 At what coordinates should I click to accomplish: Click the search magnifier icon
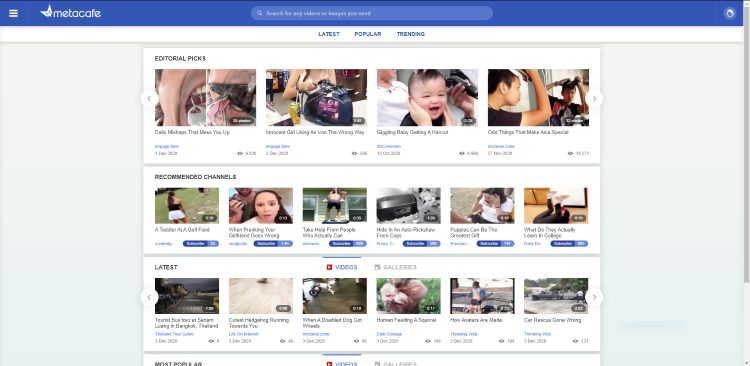click(x=260, y=13)
